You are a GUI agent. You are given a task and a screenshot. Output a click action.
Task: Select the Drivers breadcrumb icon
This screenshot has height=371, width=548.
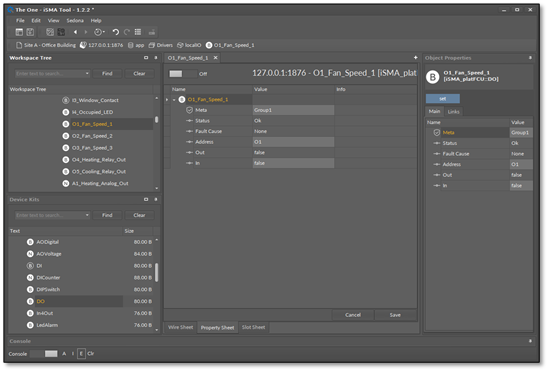(152, 45)
